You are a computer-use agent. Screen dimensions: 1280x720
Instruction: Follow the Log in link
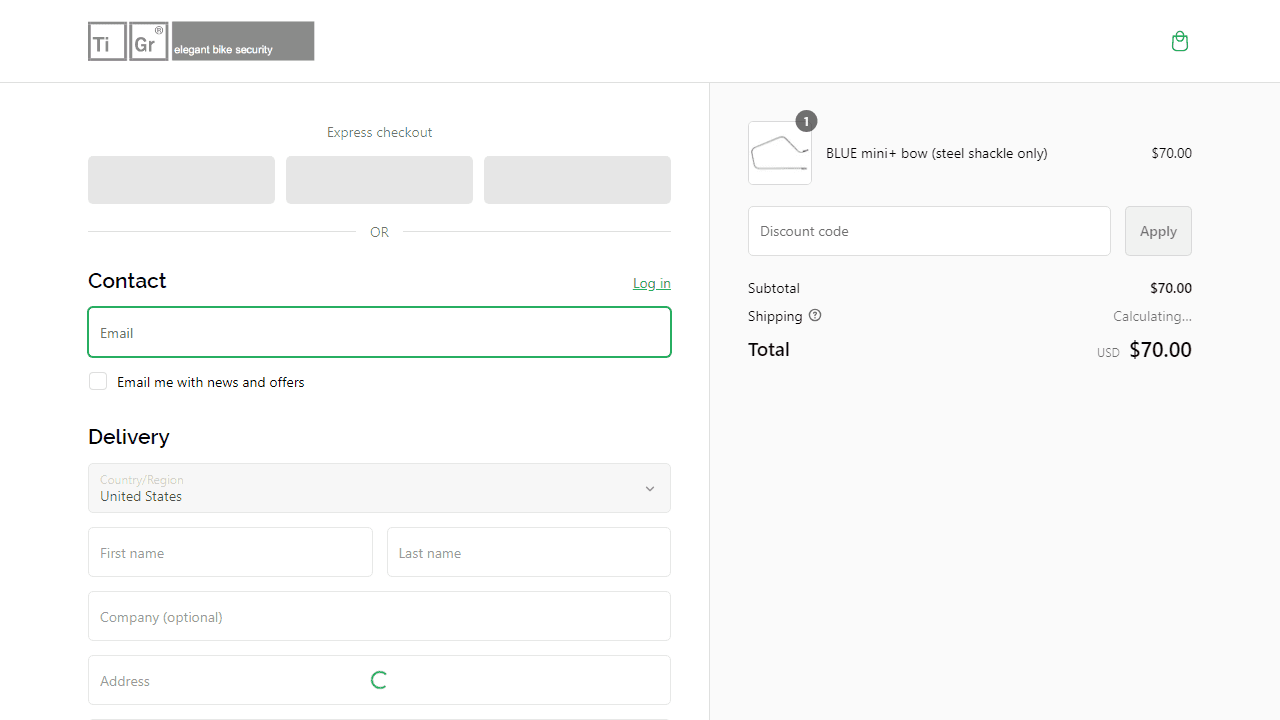point(652,283)
